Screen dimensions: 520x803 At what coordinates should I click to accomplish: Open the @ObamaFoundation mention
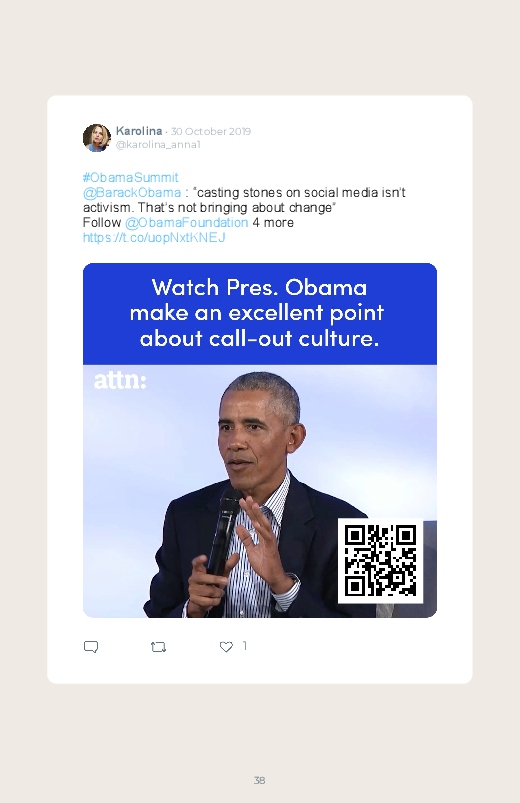click(186, 223)
